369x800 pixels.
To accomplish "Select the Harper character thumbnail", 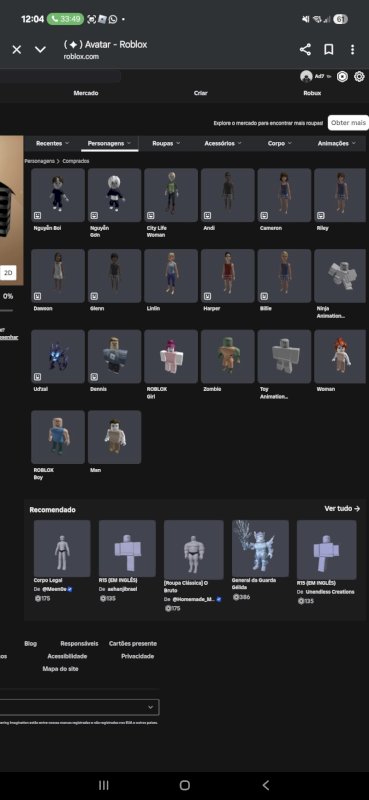I will tap(228, 276).
